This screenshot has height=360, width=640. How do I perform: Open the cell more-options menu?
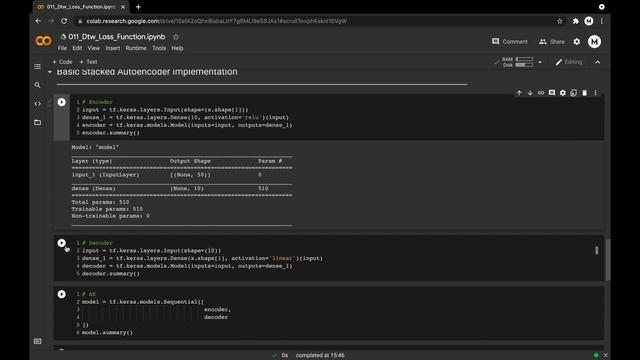596,93
